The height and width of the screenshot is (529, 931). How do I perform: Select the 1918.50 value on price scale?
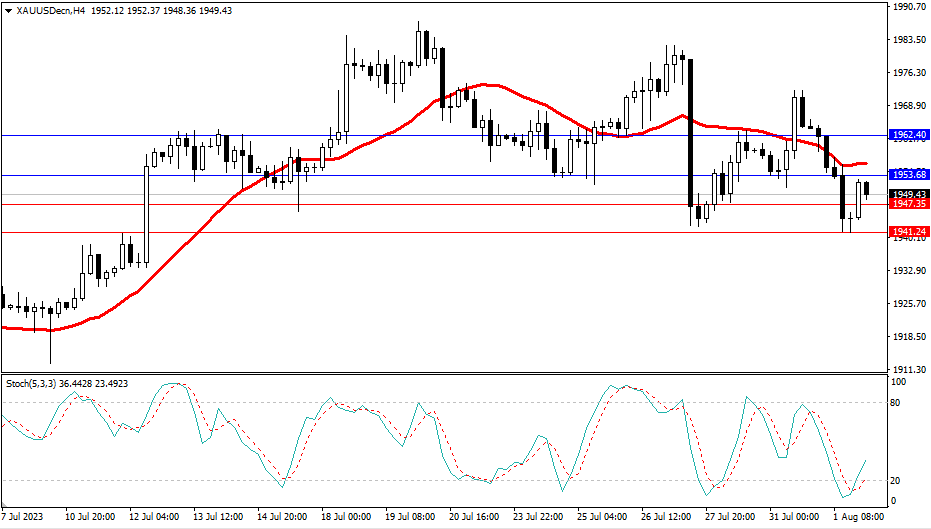pyautogui.click(x=908, y=337)
